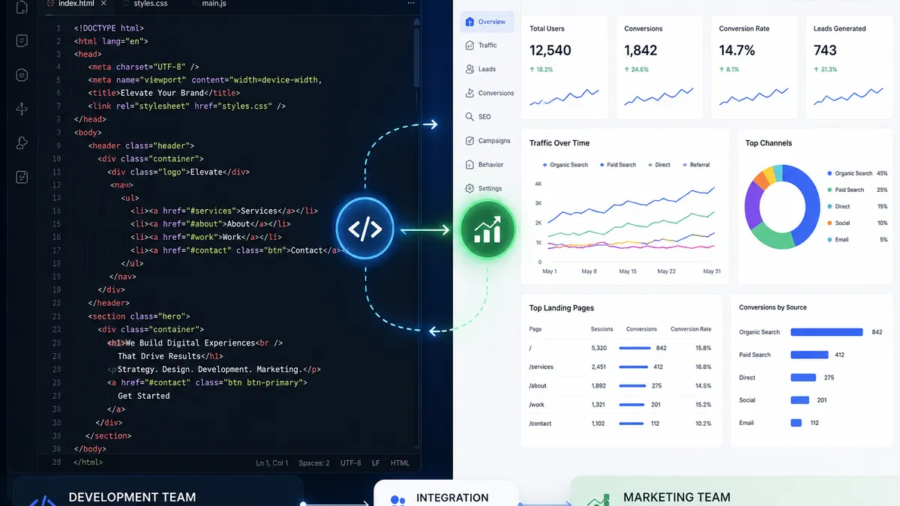Click the Organic Search 45% channel legend
Screen dimensions: 900x506
(858, 173)
